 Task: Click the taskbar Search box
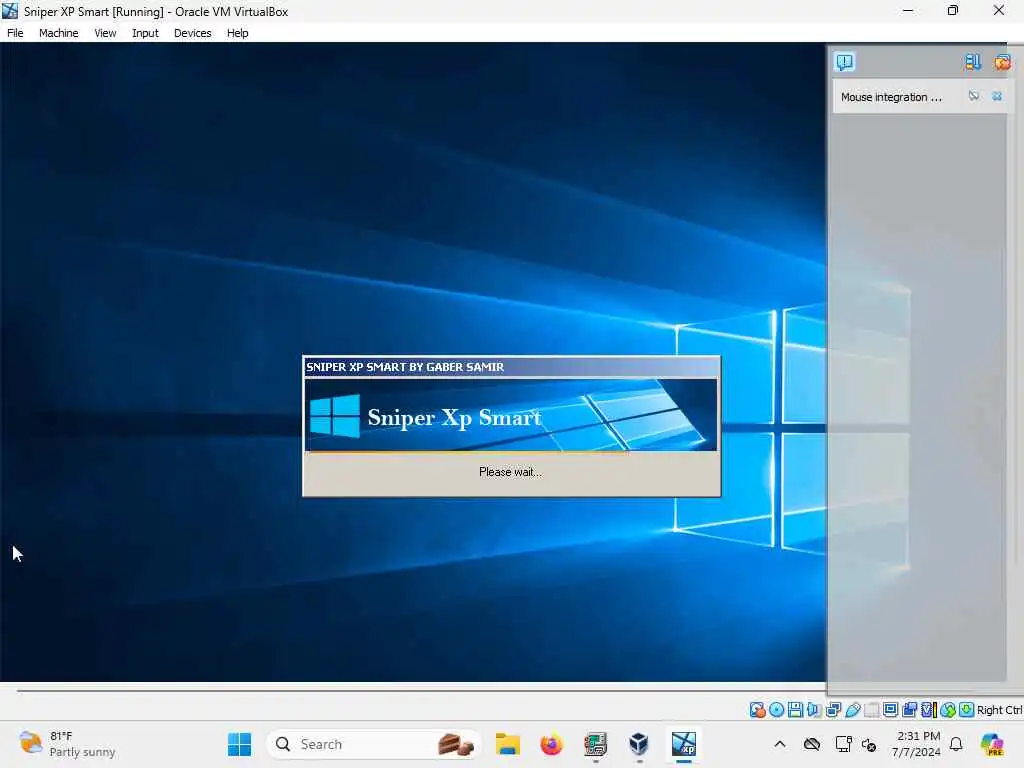pos(373,744)
